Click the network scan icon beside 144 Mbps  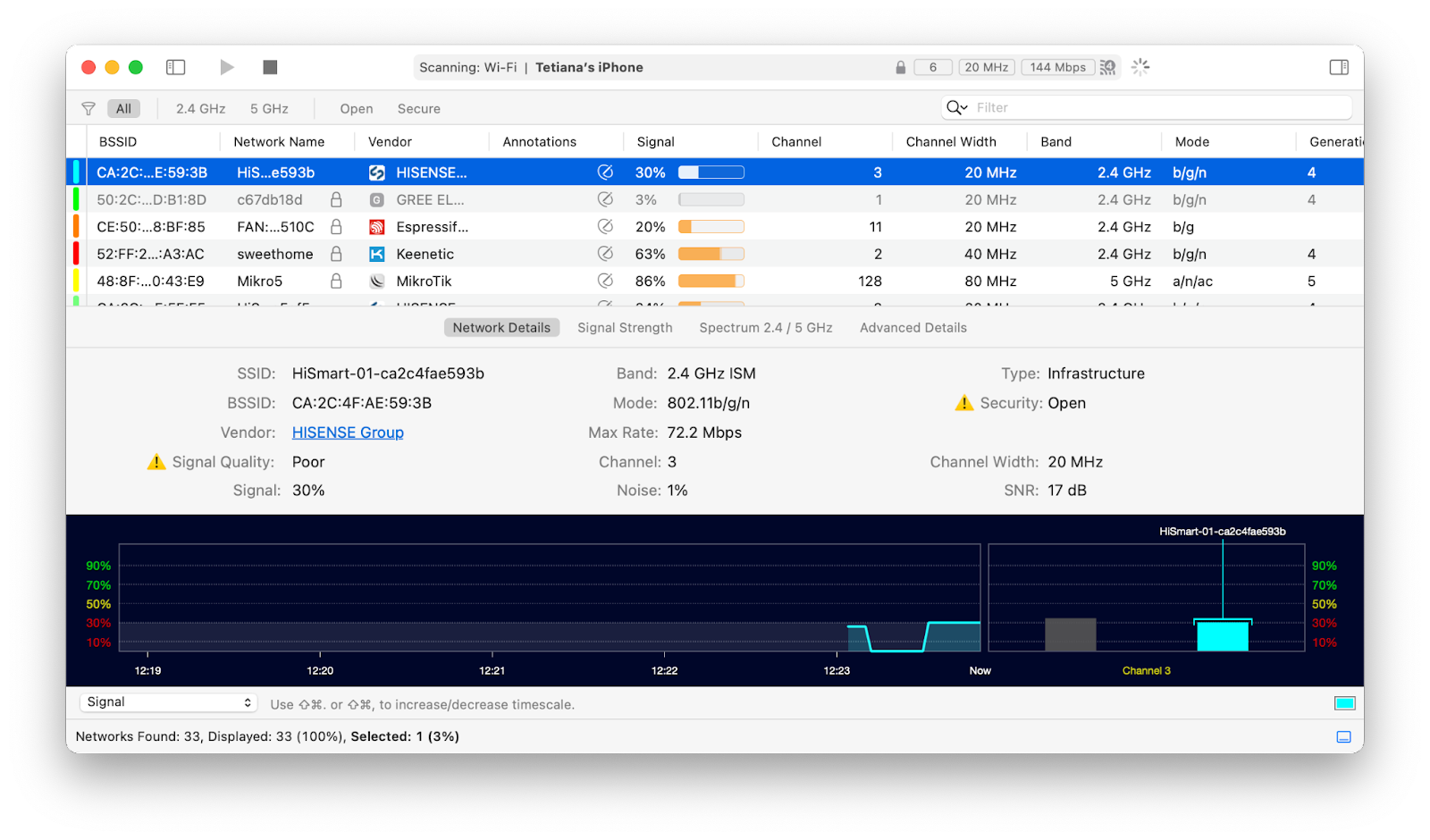[x=1108, y=67]
